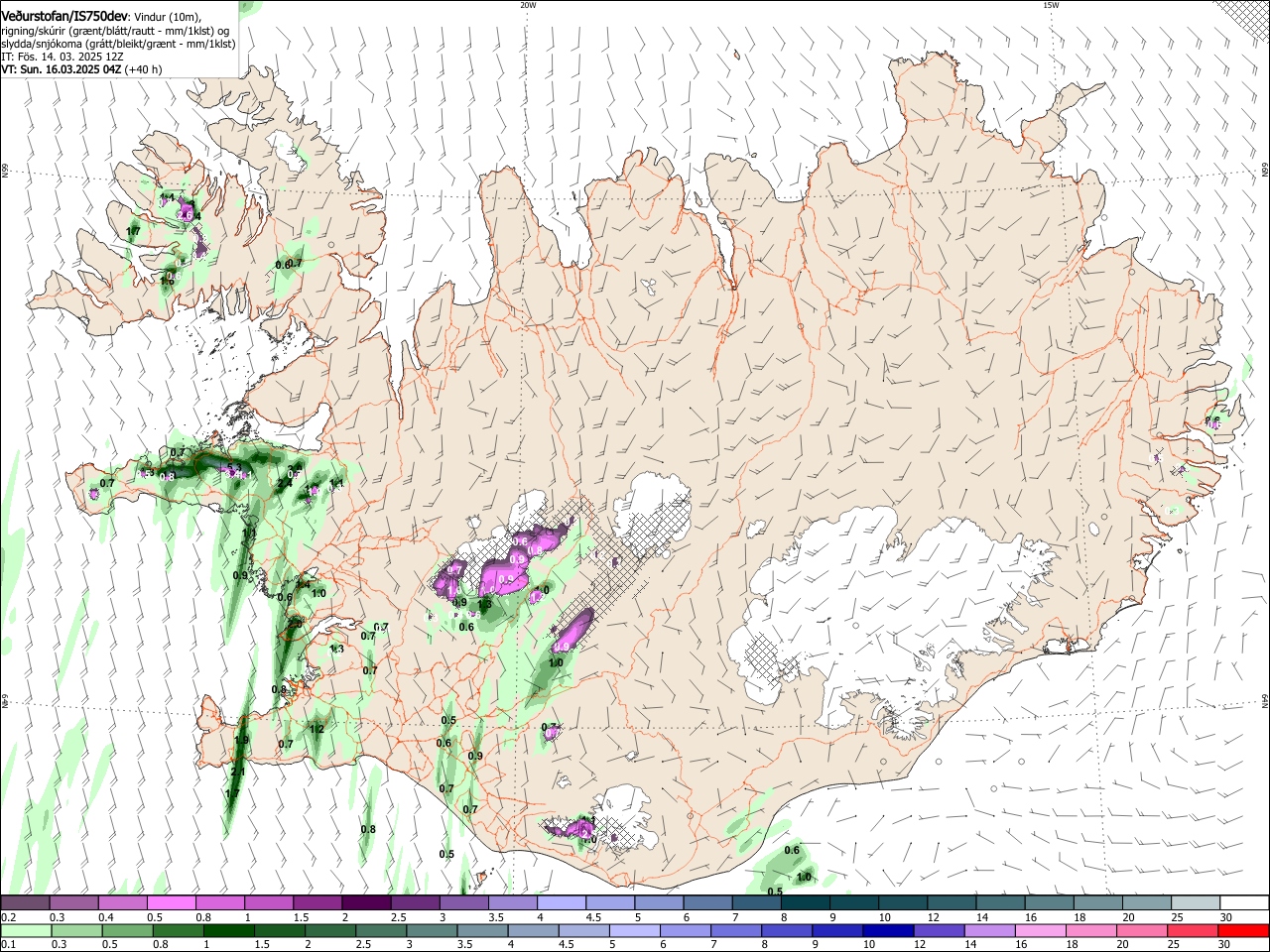Click the 4–4.5 periwinkle snow legend swatch
Screen dimensions: 1270x952
coord(562,903)
